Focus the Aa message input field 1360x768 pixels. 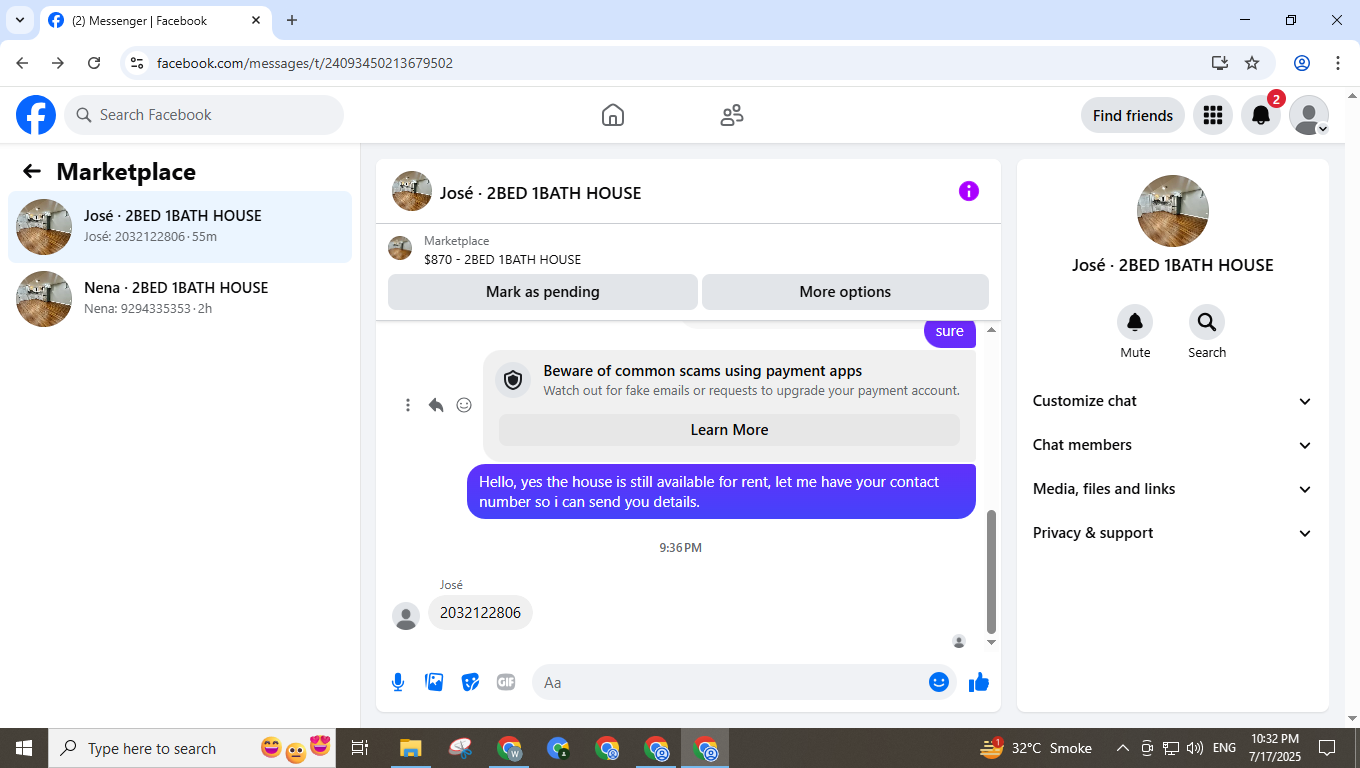(x=730, y=682)
